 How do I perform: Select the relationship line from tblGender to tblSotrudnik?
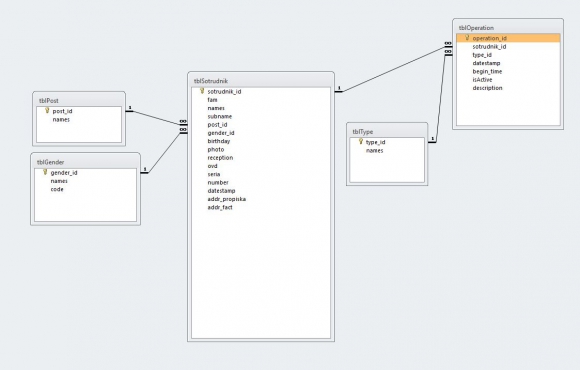163,153
